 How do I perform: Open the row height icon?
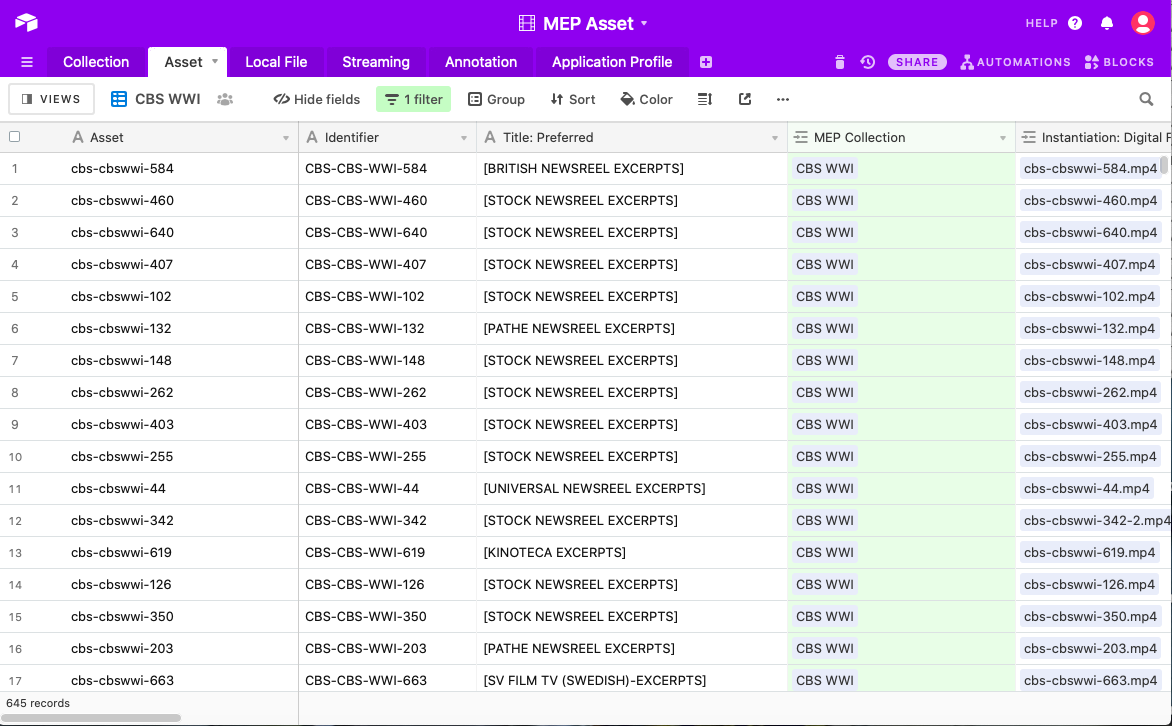(x=705, y=99)
